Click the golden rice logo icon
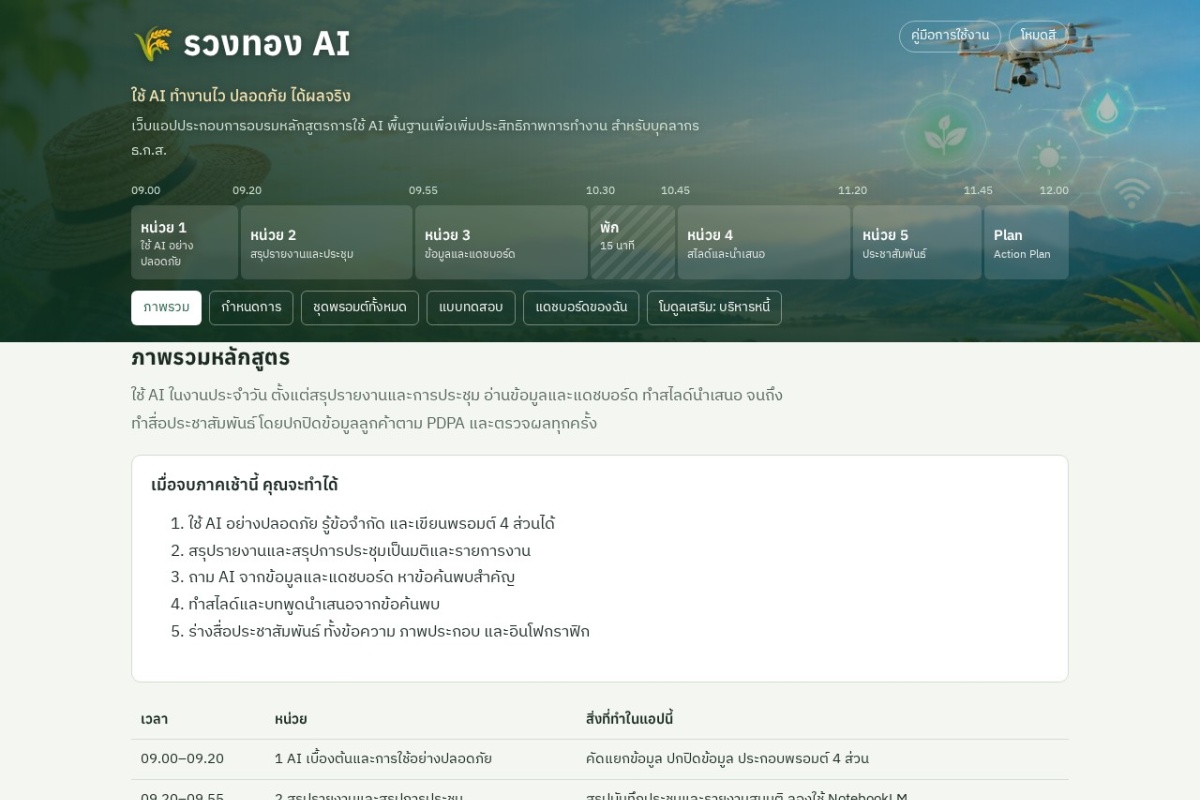1200x800 pixels. tap(153, 44)
